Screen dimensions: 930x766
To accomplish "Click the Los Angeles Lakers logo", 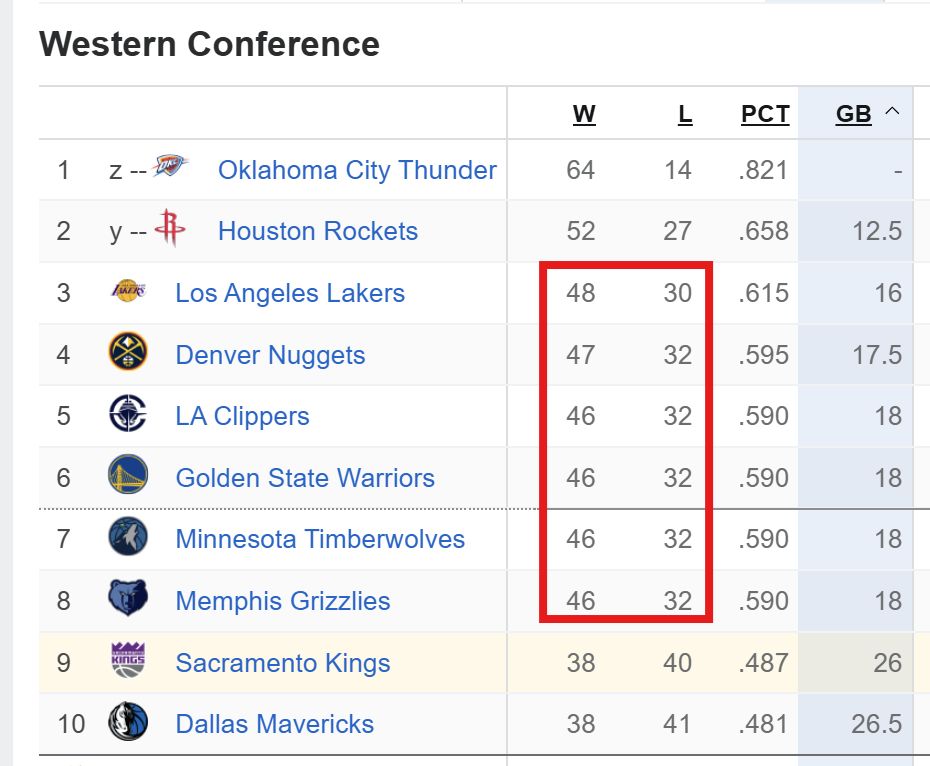I will point(128,292).
